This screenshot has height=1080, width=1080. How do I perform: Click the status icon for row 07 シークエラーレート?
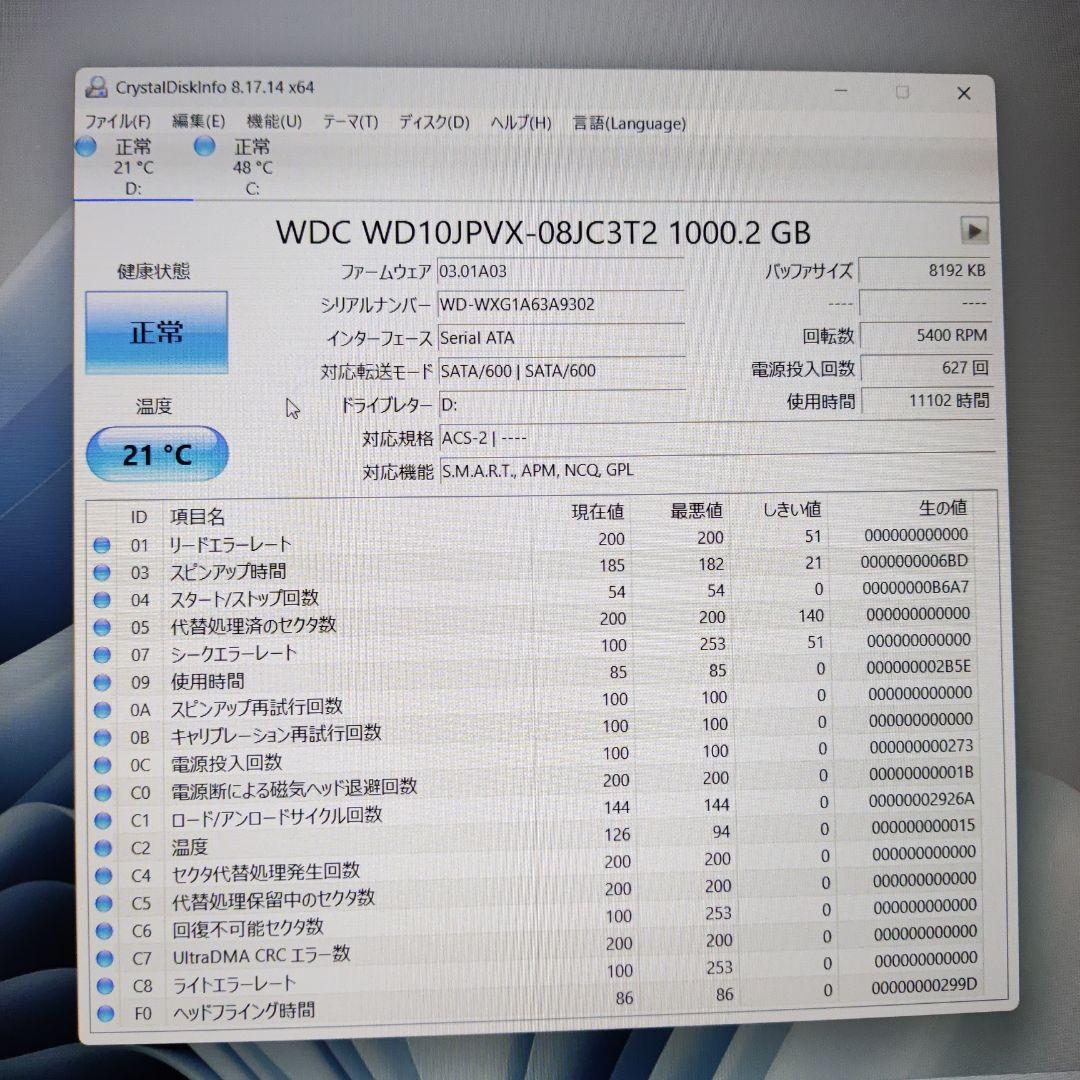point(102,655)
